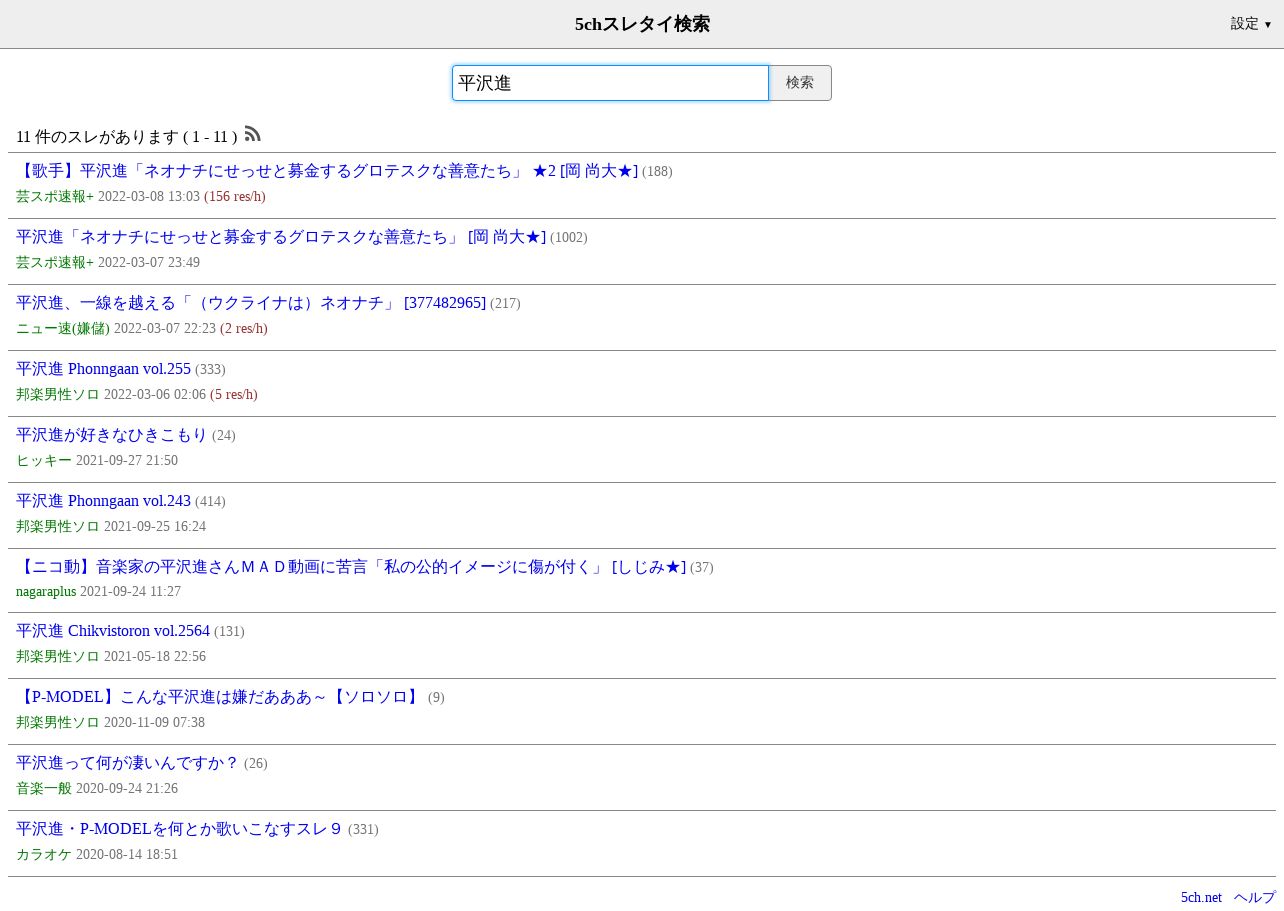Click timestamp 2021-09-24 11:27
Viewport: 1284px width, 911px height.
click(131, 592)
